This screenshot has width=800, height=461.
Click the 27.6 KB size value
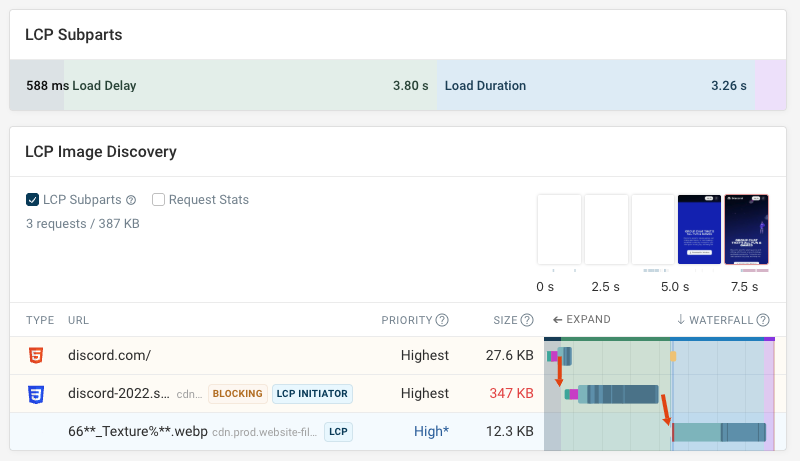coord(509,355)
